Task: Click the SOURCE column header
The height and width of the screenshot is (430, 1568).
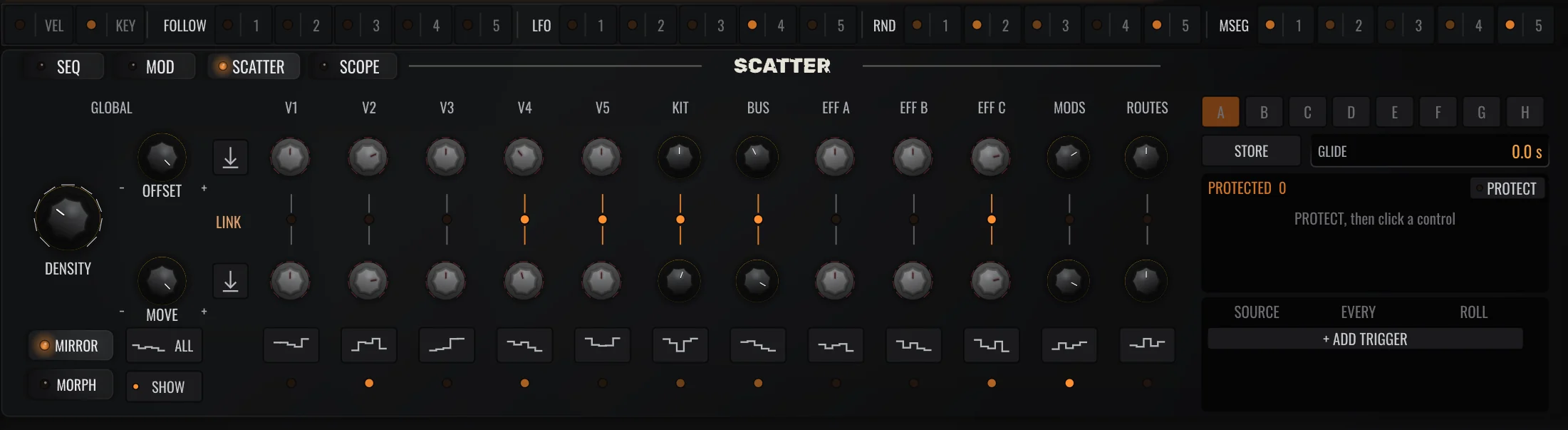Action: [x=1257, y=312]
